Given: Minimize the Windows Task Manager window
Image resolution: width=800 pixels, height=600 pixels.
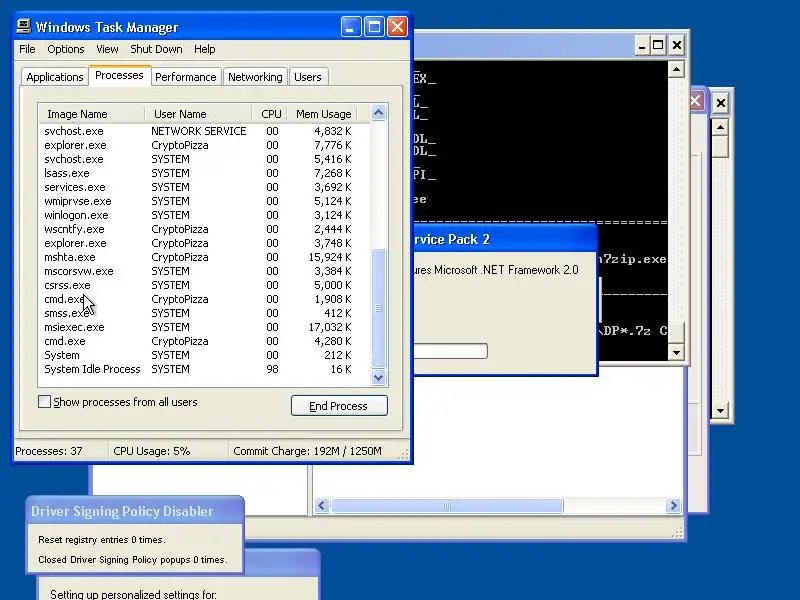Looking at the screenshot, I should (x=351, y=27).
